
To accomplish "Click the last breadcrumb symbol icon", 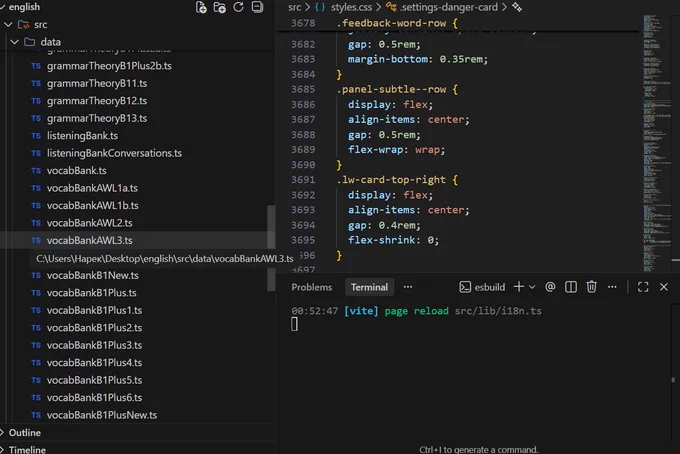I will click(x=517, y=7).
